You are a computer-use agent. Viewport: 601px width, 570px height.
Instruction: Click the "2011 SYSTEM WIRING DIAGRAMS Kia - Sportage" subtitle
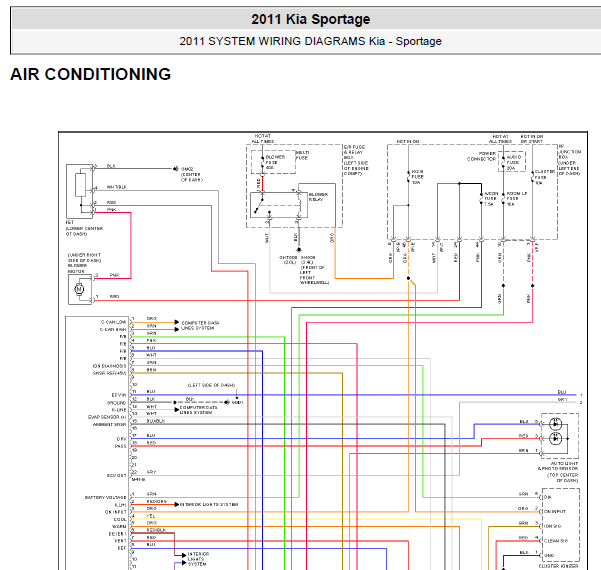pos(310,41)
